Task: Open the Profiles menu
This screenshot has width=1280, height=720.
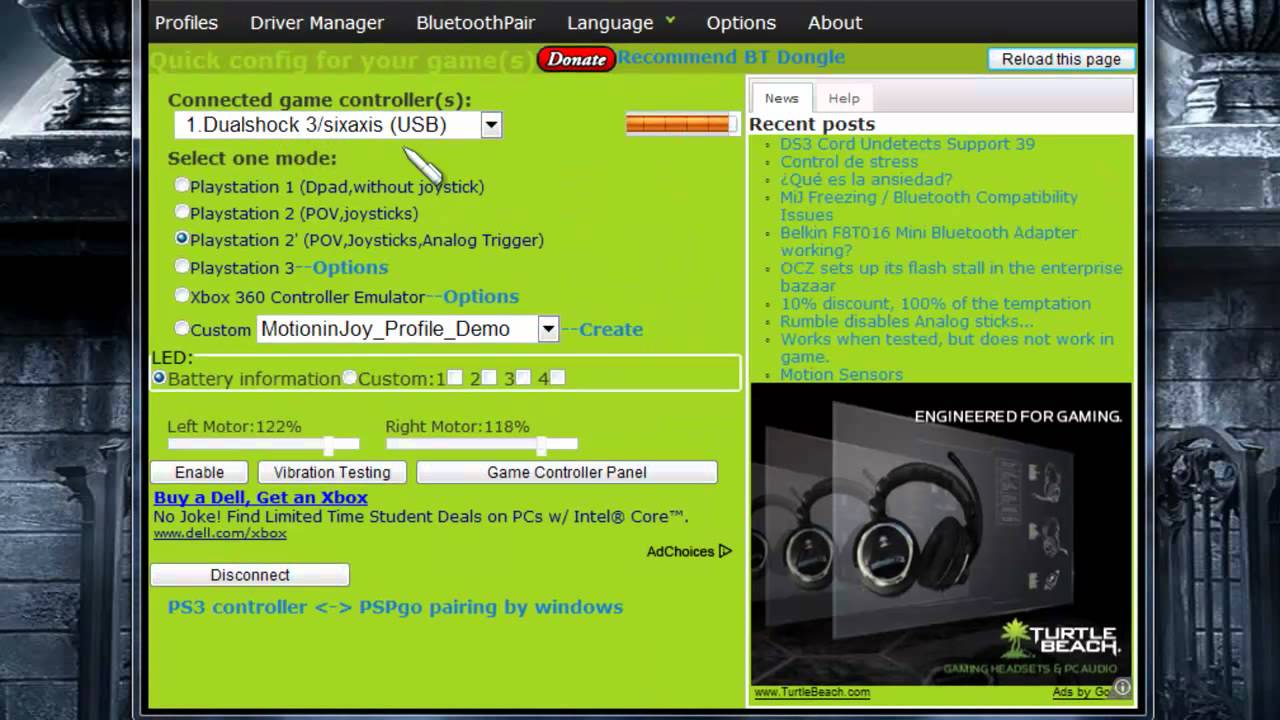Action: coord(186,22)
